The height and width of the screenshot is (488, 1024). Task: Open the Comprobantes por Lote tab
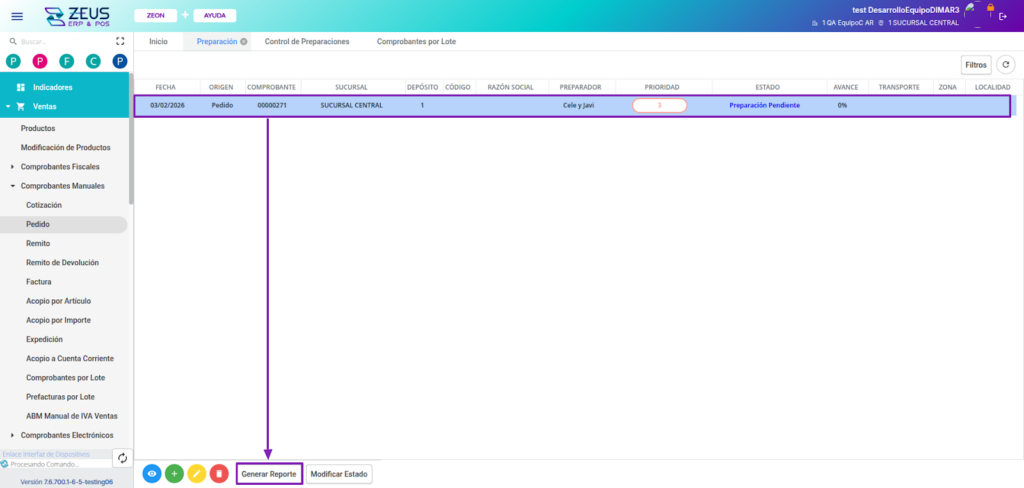coord(416,42)
